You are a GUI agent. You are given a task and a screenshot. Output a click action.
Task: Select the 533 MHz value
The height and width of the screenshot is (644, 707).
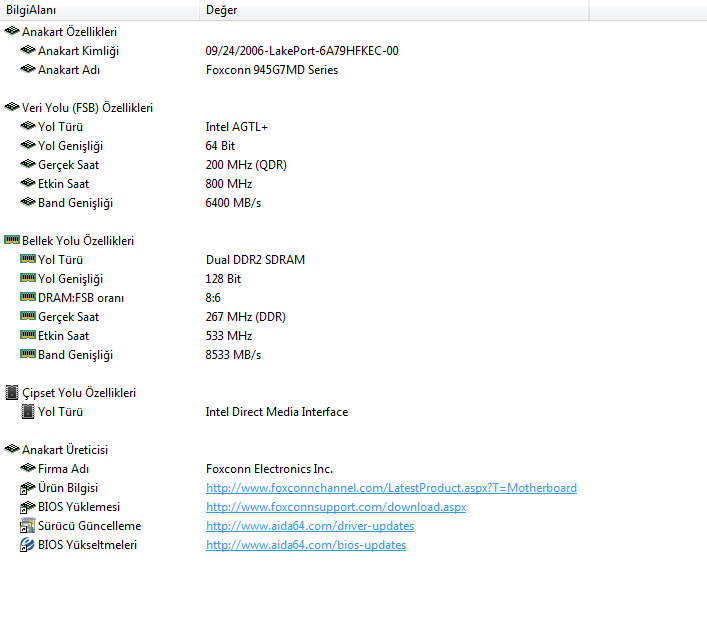point(229,336)
